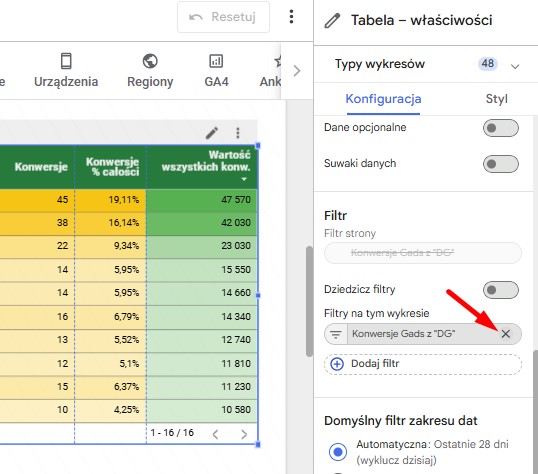
Task: Open the Urządzenia page via the phone icon
Action: coord(66,61)
